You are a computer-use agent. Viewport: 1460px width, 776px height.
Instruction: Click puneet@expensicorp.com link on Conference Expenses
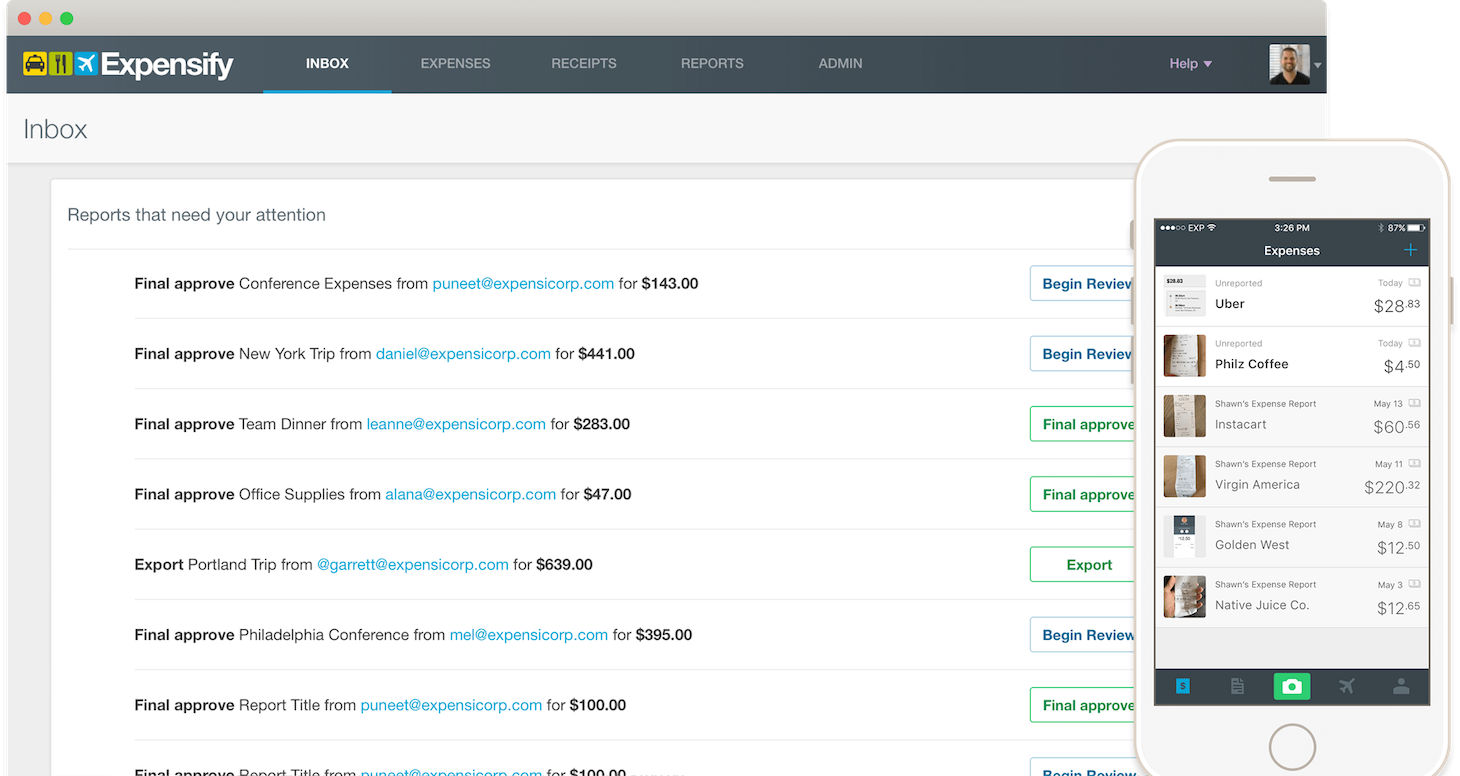point(523,284)
